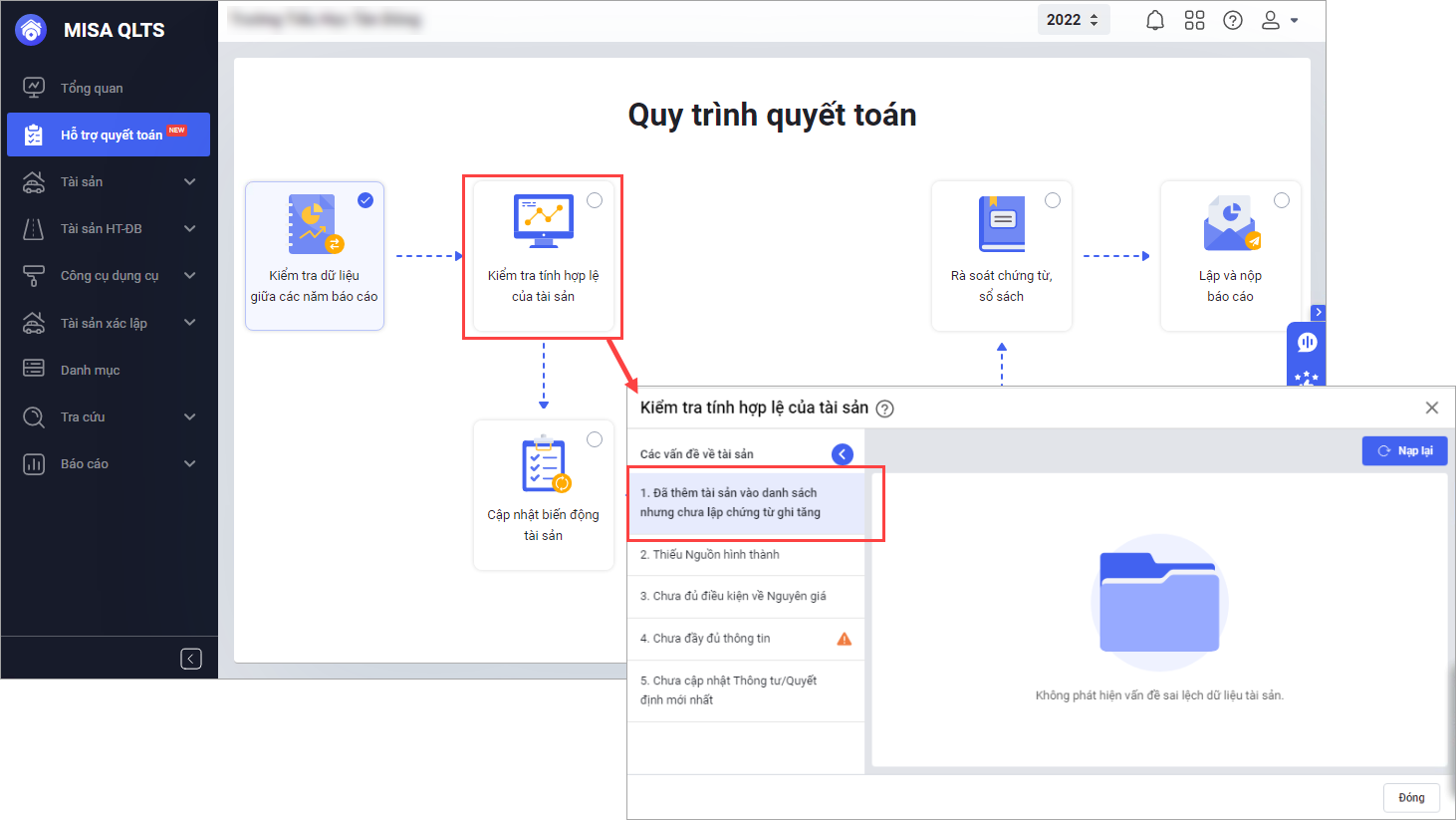Click the Đóng button
Viewport: 1456px width, 820px height.
pyautogui.click(x=1411, y=797)
